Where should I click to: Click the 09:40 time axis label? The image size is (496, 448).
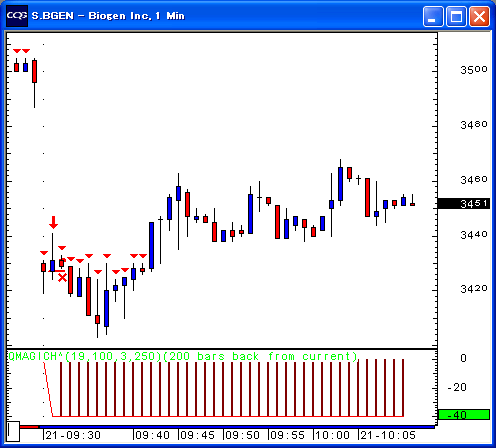(152, 435)
